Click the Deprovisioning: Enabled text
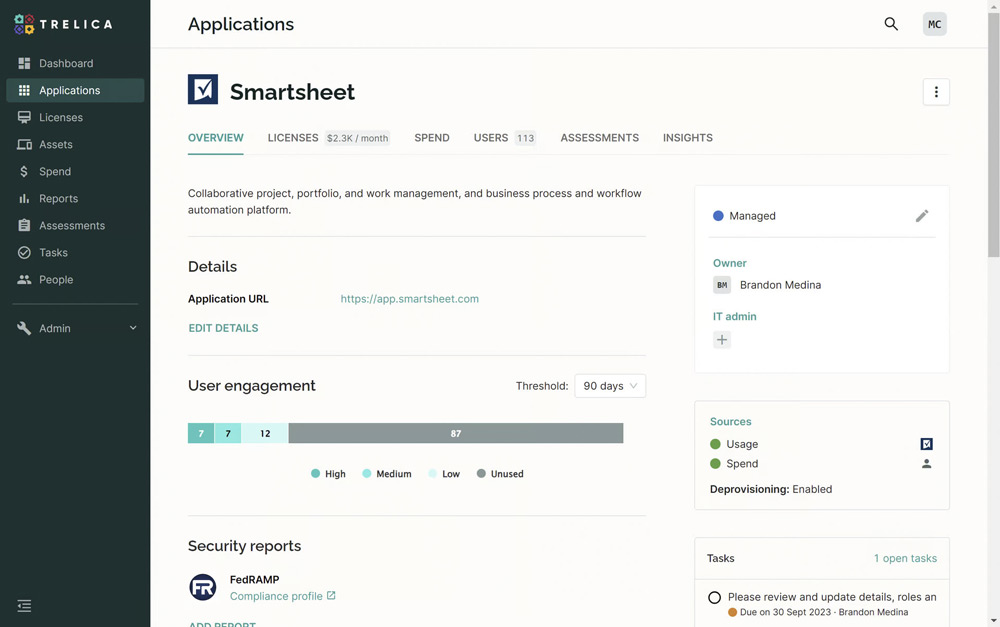Image resolution: width=1000 pixels, height=627 pixels. coord(770,489)
